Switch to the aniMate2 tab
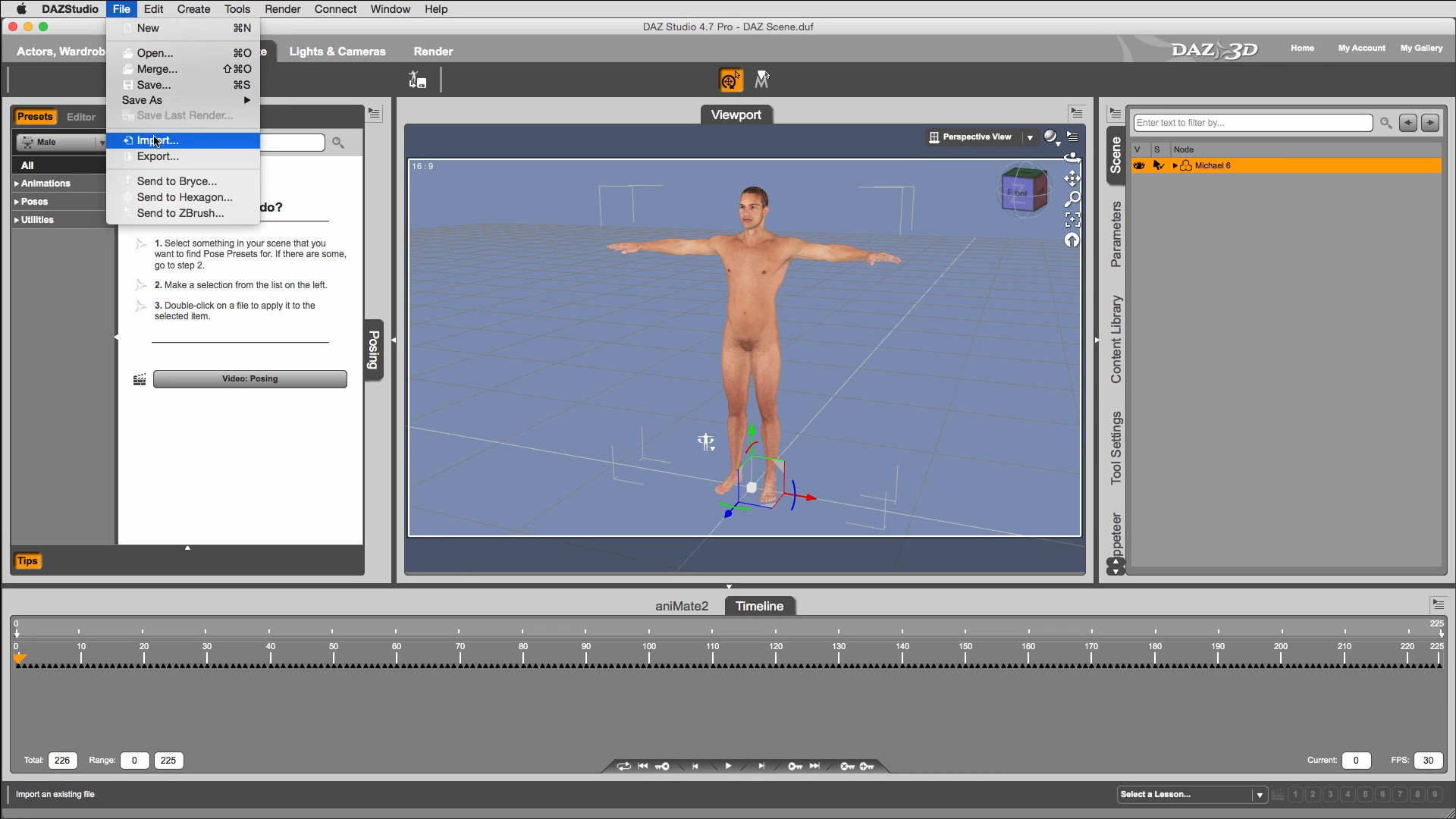1456x819 pixels. pos(682,606)
